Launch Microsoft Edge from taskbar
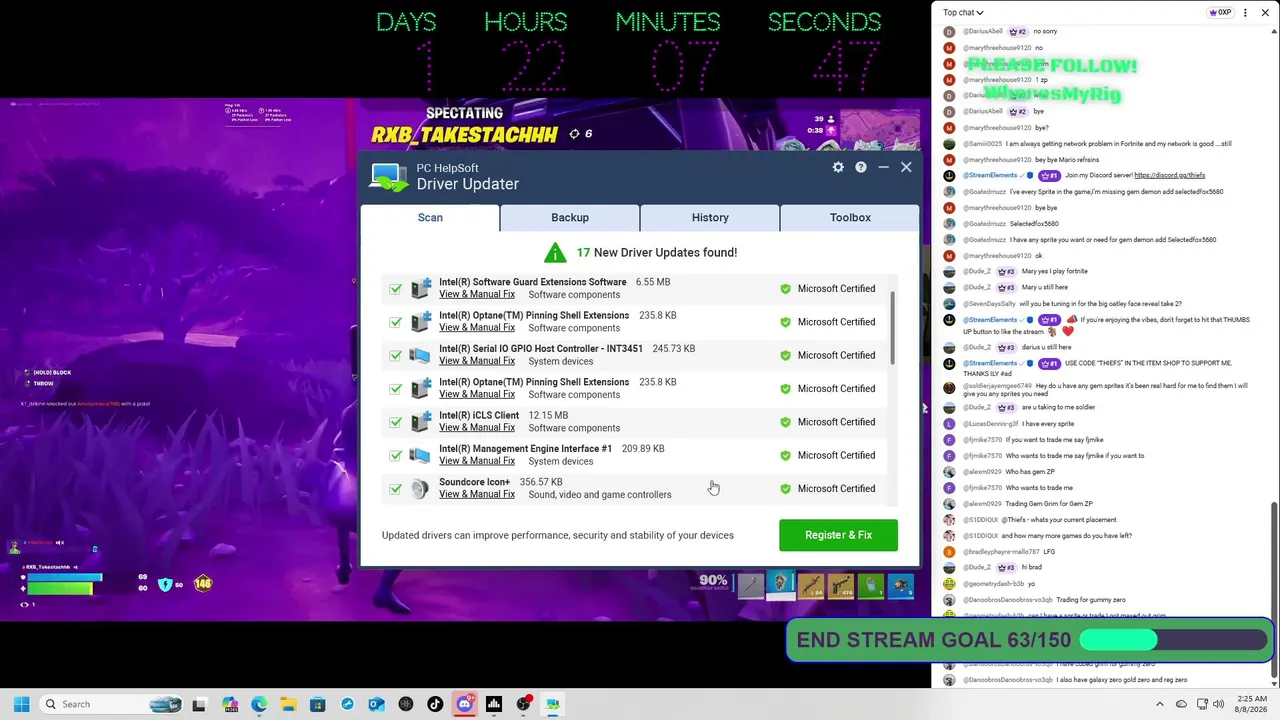The height and width of the screenshot is (720, 1280). [x=259, y=704]
